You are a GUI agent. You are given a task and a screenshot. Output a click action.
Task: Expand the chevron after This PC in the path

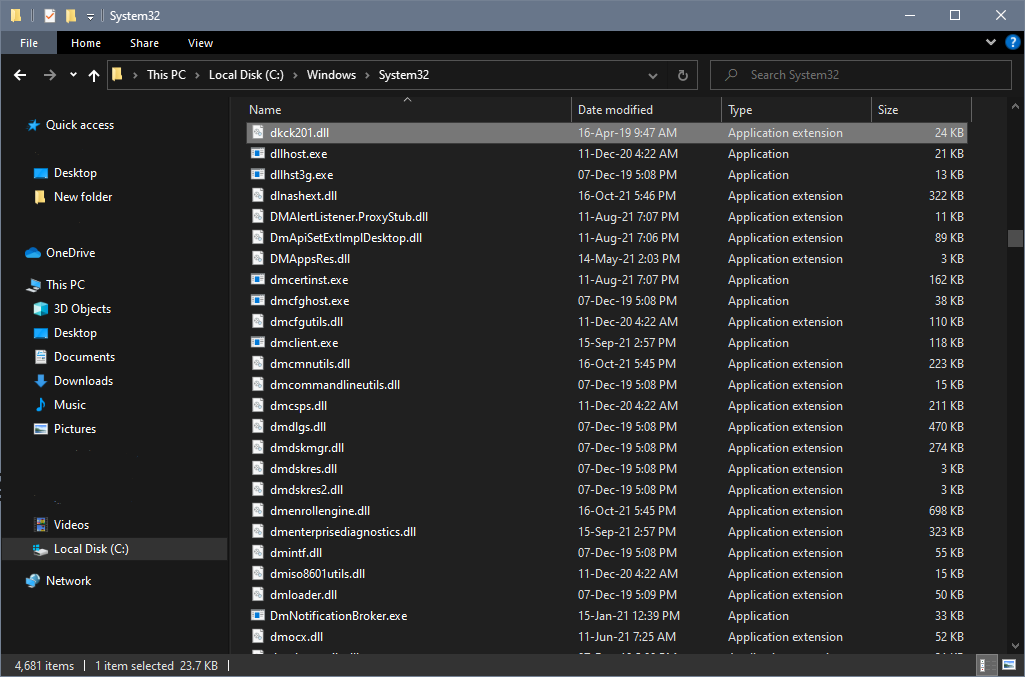[x=197, y=75]
